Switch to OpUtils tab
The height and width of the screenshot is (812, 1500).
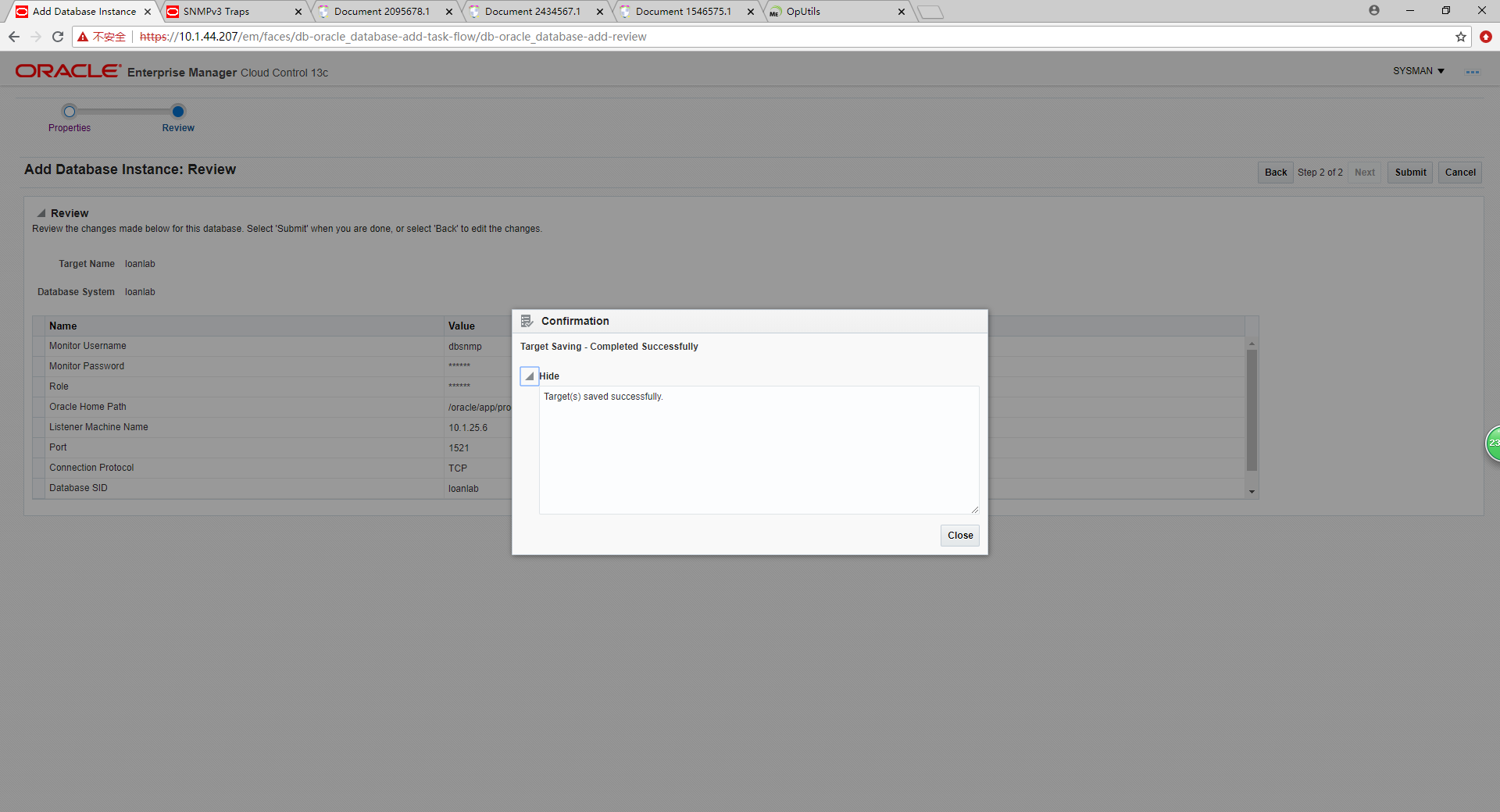coord(836,12)
